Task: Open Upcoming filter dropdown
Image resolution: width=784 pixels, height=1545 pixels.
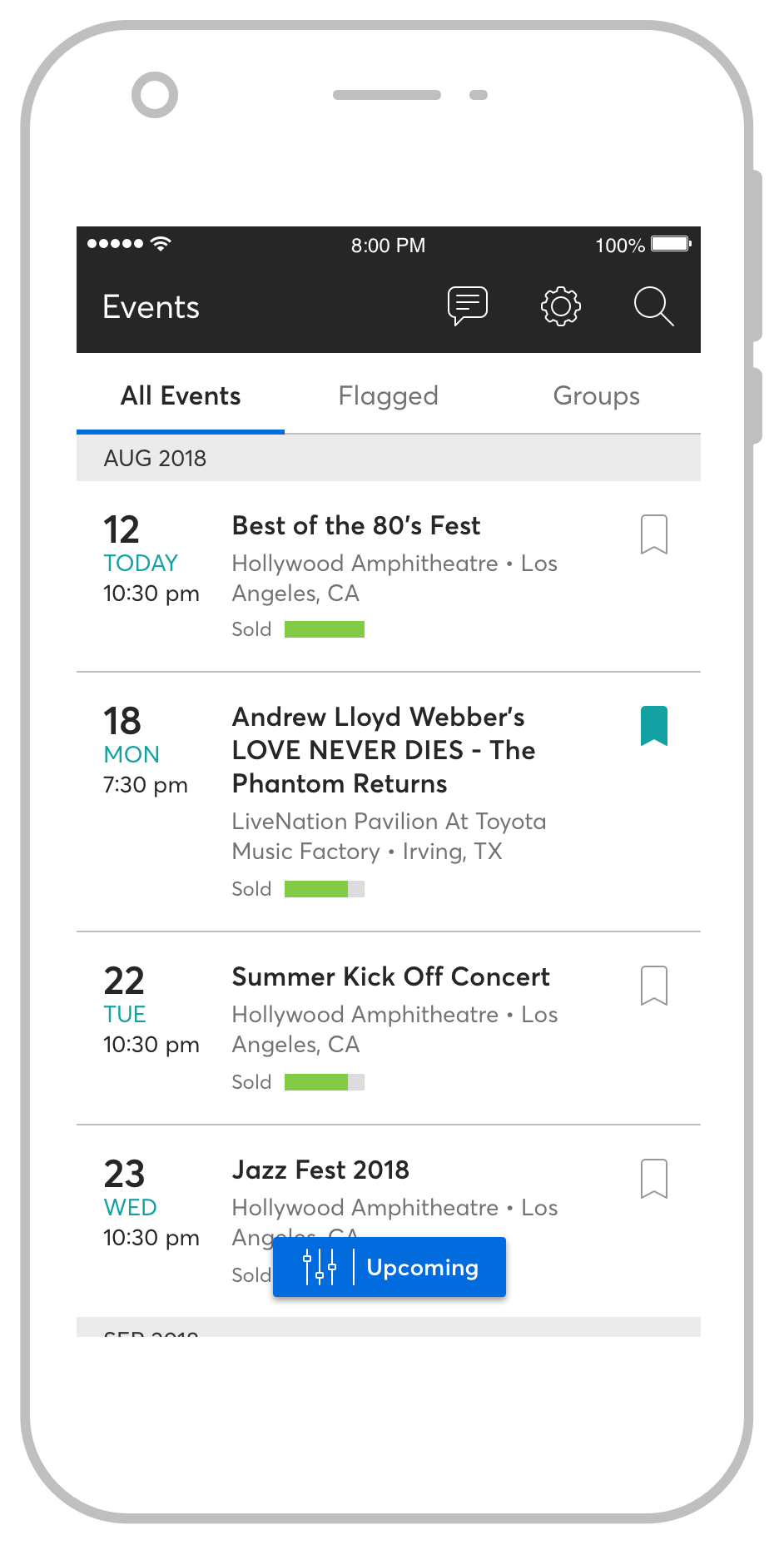Action: pyautogui.click(x=422, y=1267)
